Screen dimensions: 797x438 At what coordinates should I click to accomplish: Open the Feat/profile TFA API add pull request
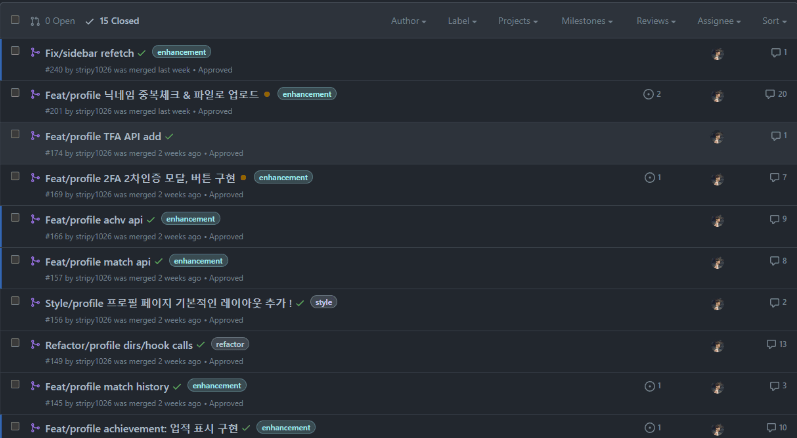(x=103, y=136)
